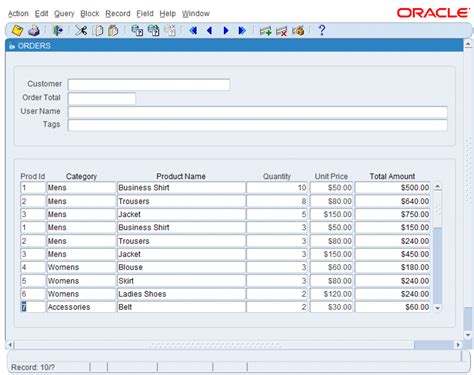Go to next record with right arrow
474x375 pixels.
point(226,31)
